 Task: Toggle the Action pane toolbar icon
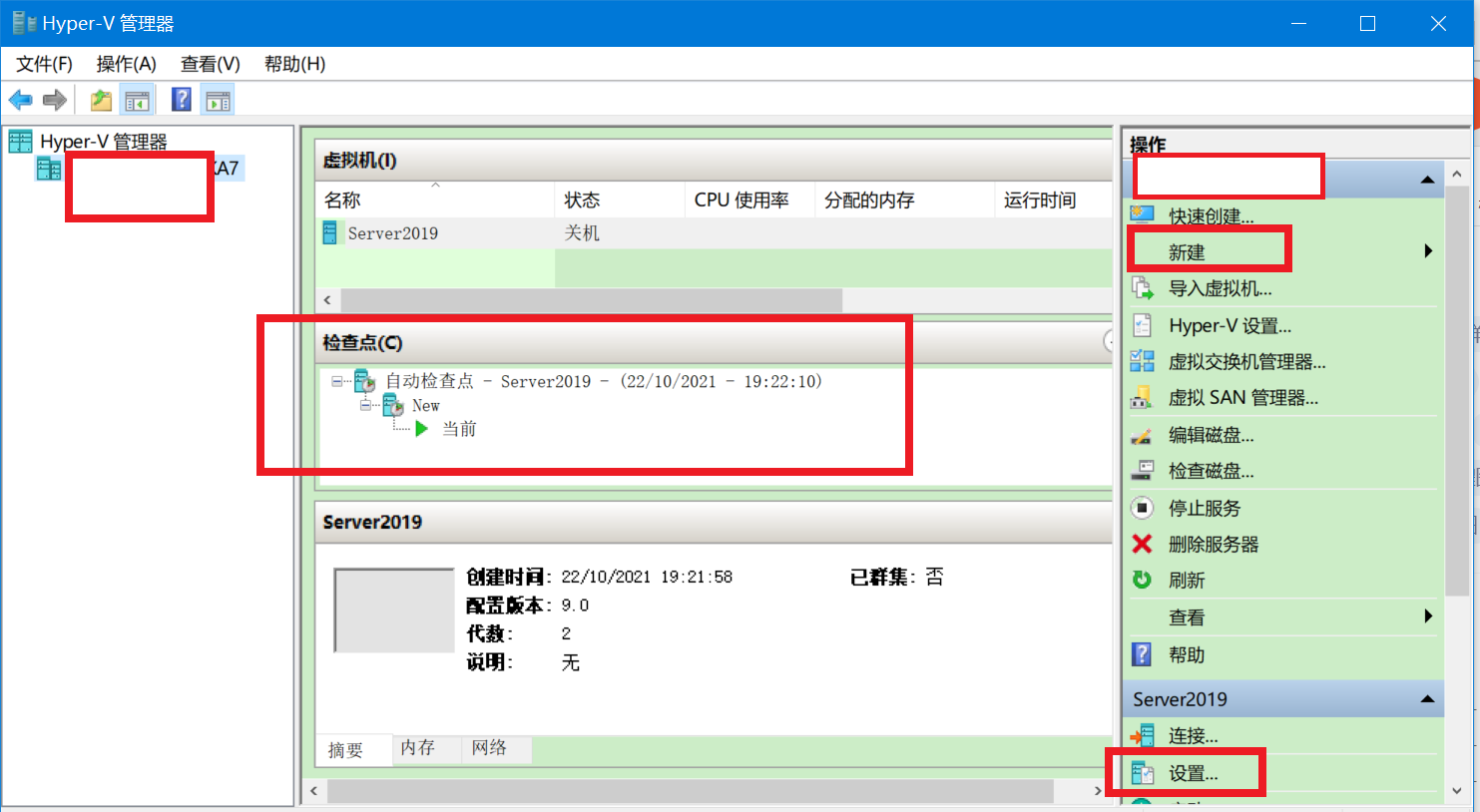(x=218, y=100)
